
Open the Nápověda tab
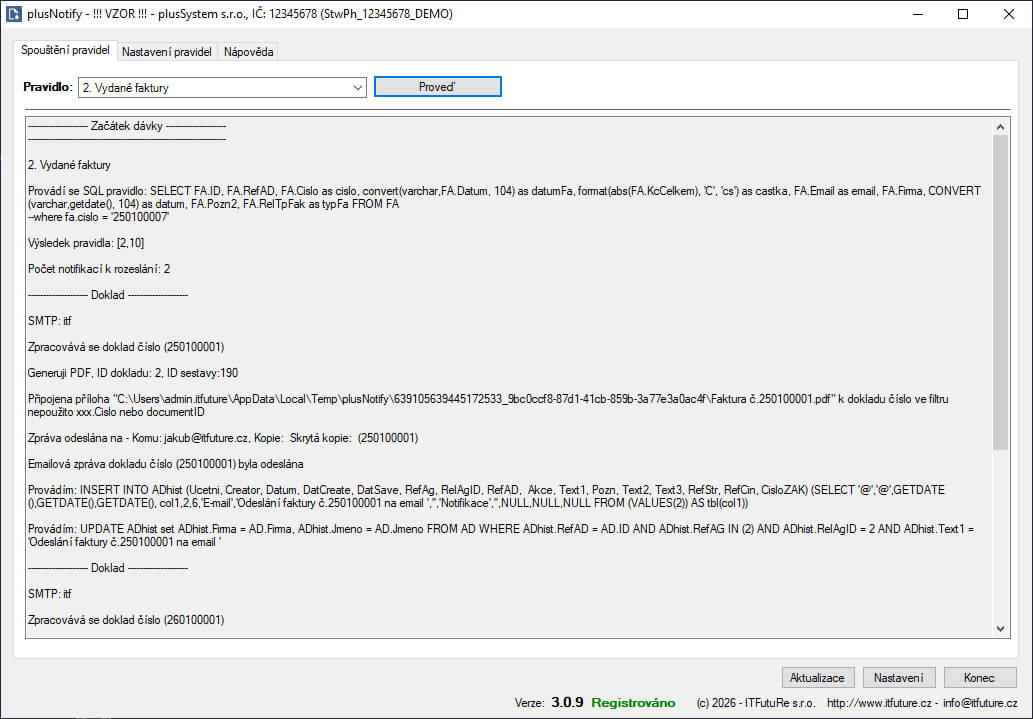(247, 51)
